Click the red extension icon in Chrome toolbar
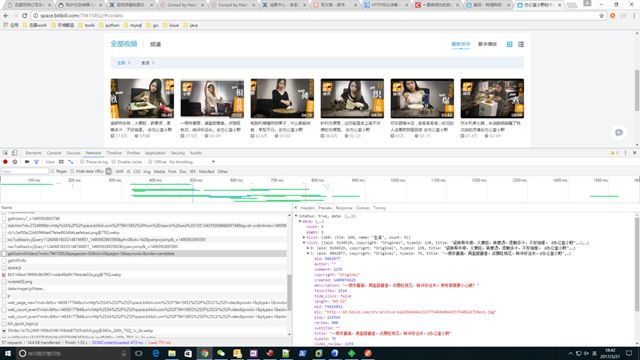640x360 pixels. (613, 16)
